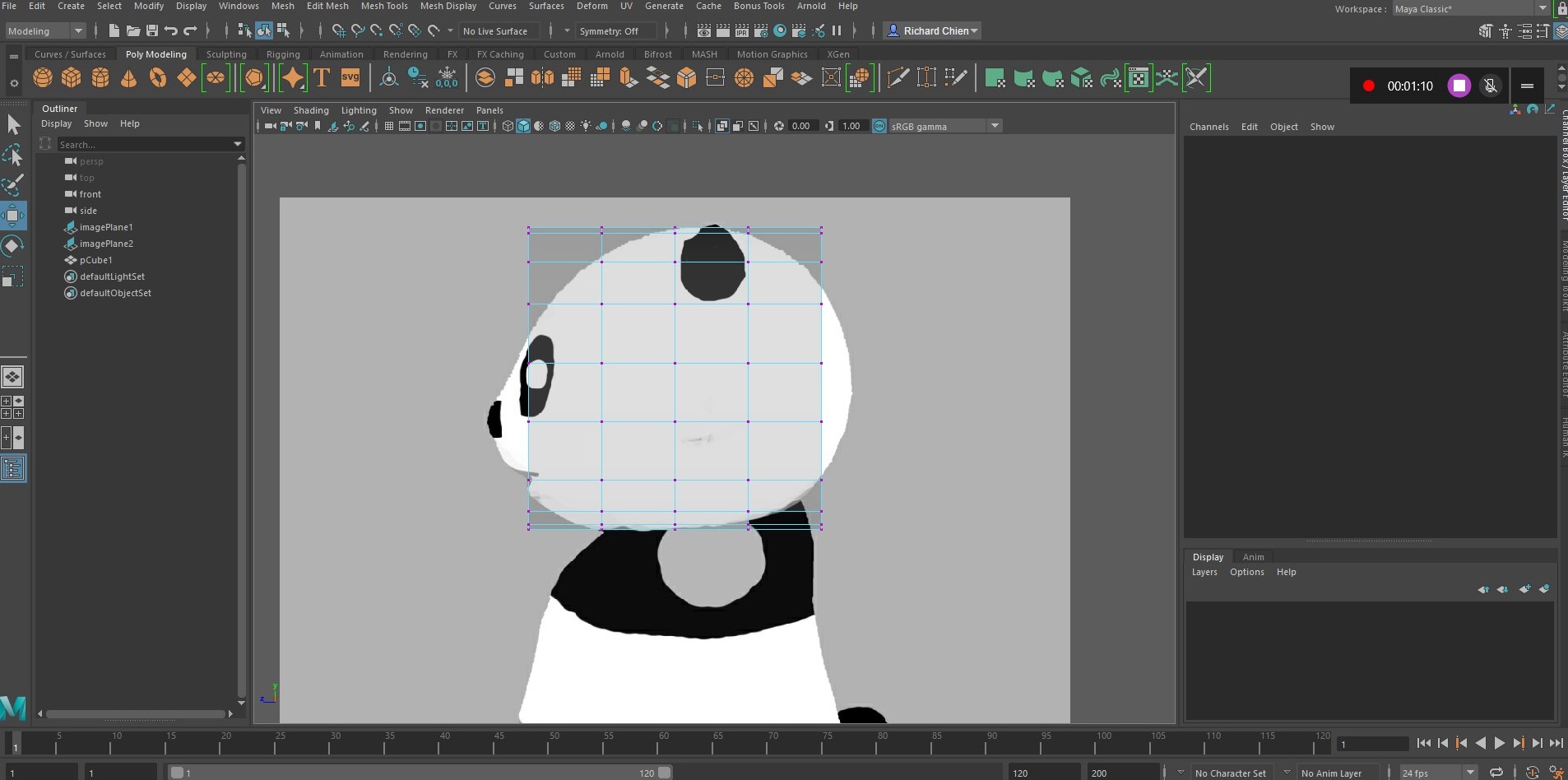Screen dimensions: 1568x780
Task: Select pCube1 in the Outliner
Action: click(95, 260)
